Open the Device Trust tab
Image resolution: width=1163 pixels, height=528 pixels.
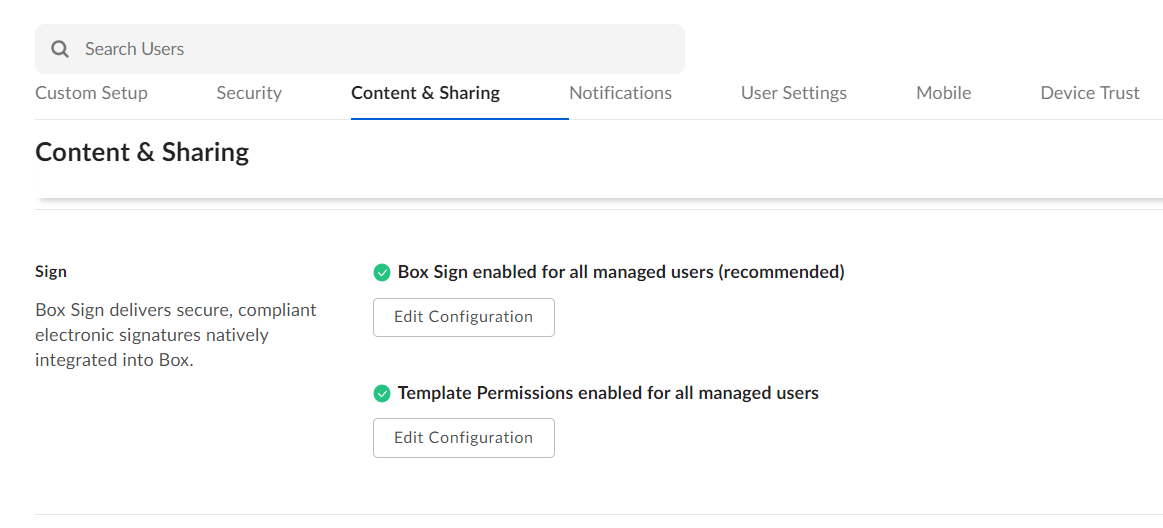pyautogui.click(x=1089, y=93)
